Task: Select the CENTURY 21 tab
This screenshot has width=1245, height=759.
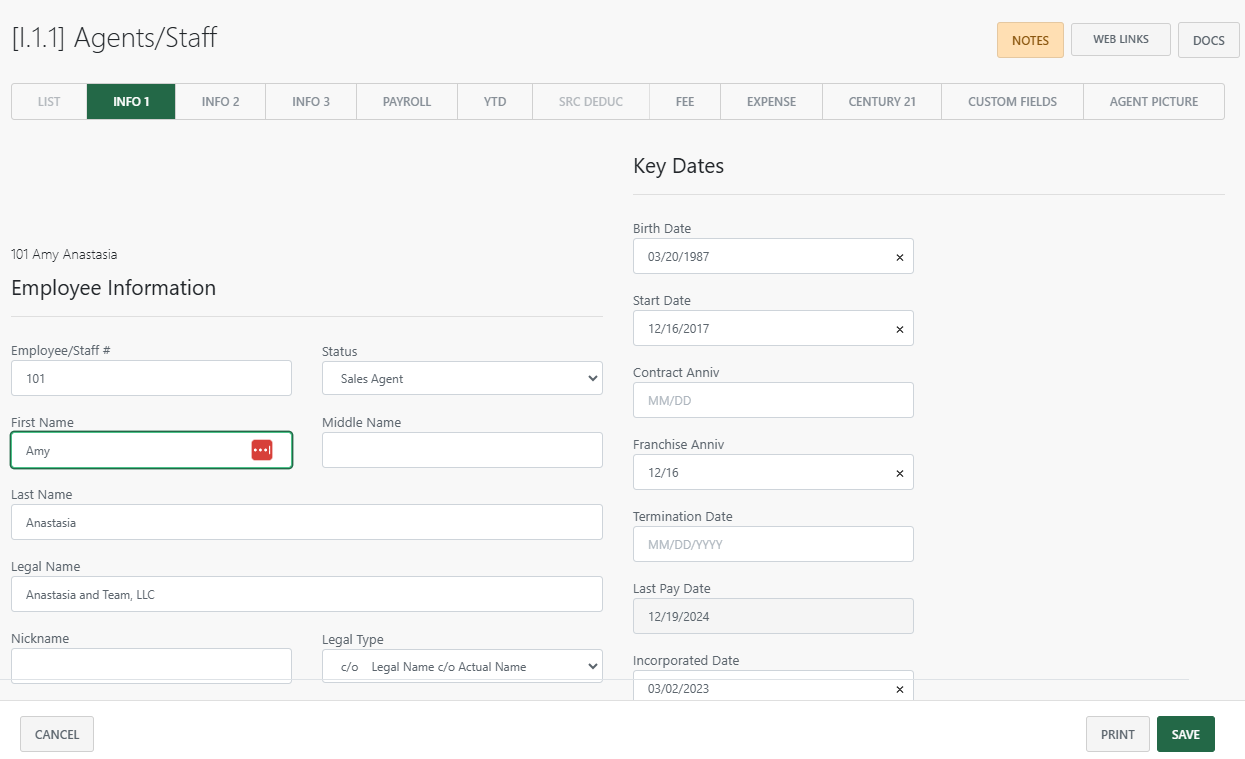Action: pos(881,101)
